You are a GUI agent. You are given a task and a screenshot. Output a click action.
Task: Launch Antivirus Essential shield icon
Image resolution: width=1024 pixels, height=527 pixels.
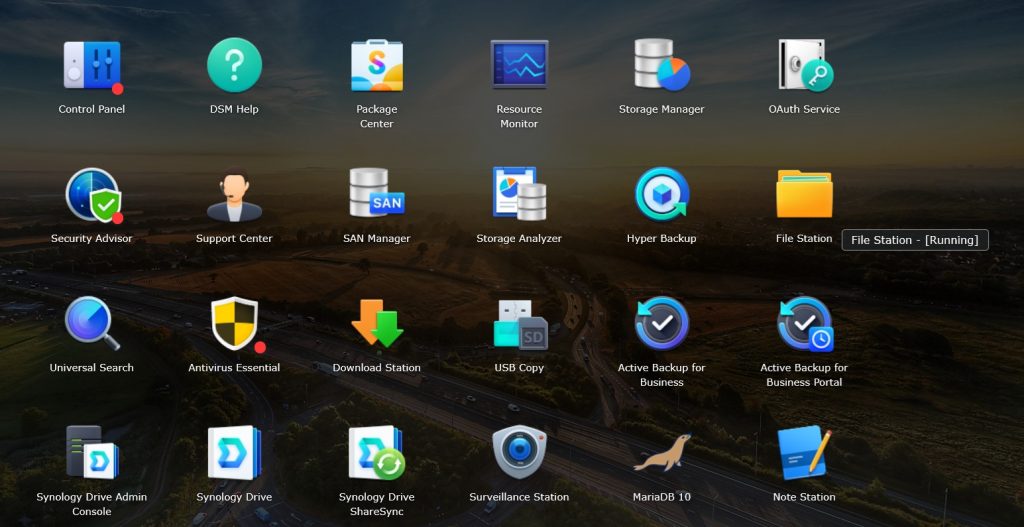click(x=237, y=324)
